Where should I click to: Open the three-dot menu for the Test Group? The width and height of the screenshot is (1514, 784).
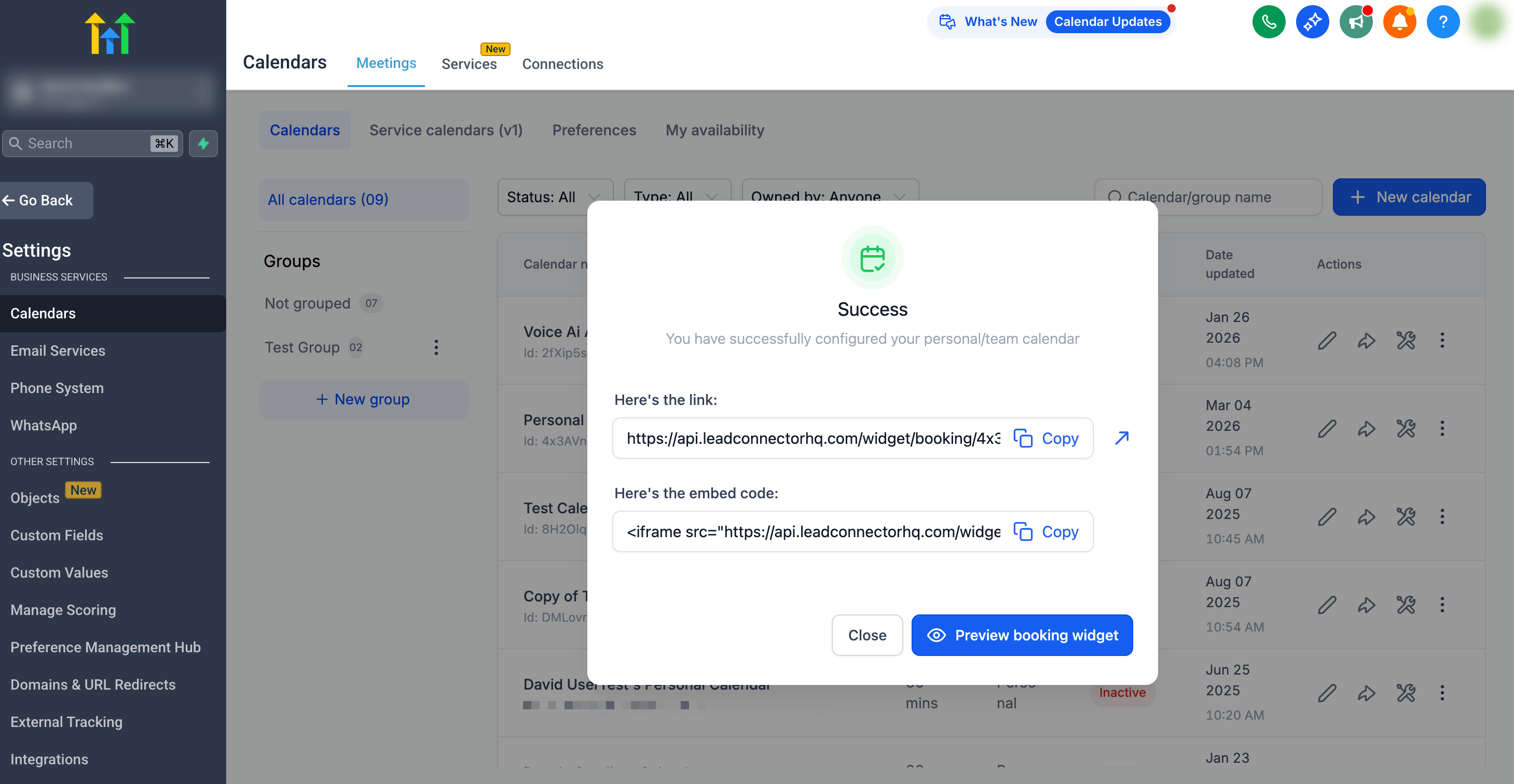pos(435,347)
